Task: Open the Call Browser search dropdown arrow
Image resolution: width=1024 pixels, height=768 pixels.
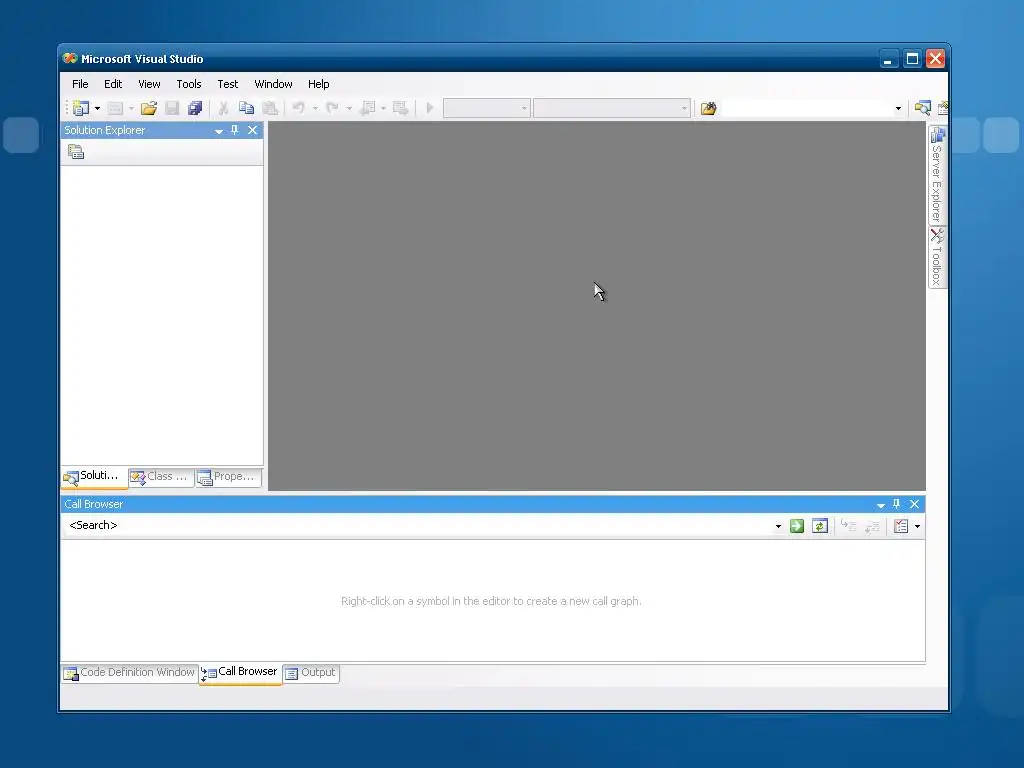Action: click(778, 526)
